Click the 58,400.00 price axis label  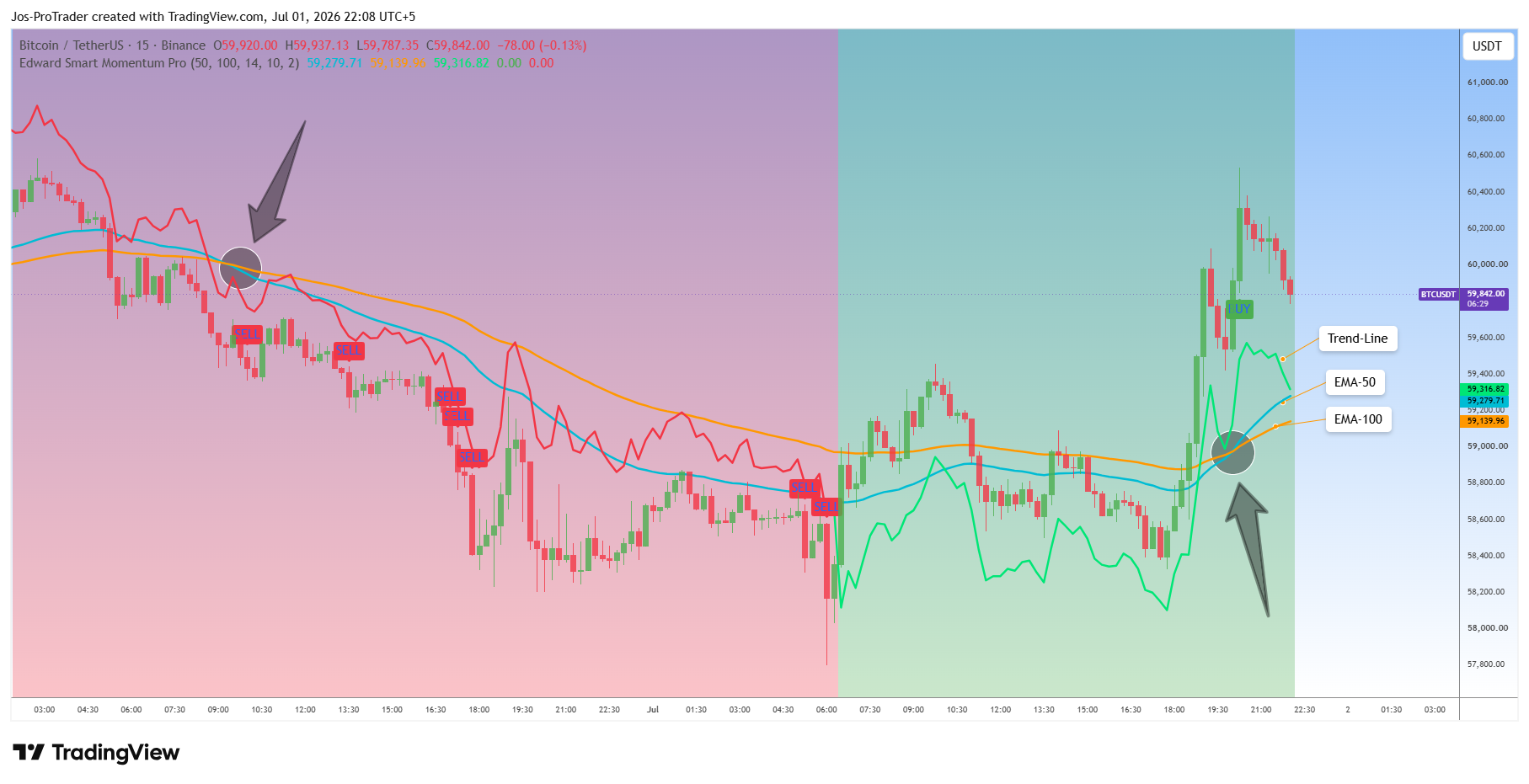(x=1487, y=556)
